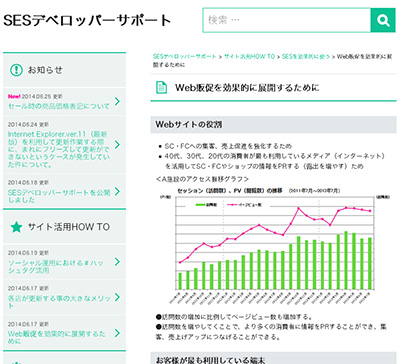Click the Aのアクセス推移グラフ caption text
400x364 pixels.
[202, 179]
